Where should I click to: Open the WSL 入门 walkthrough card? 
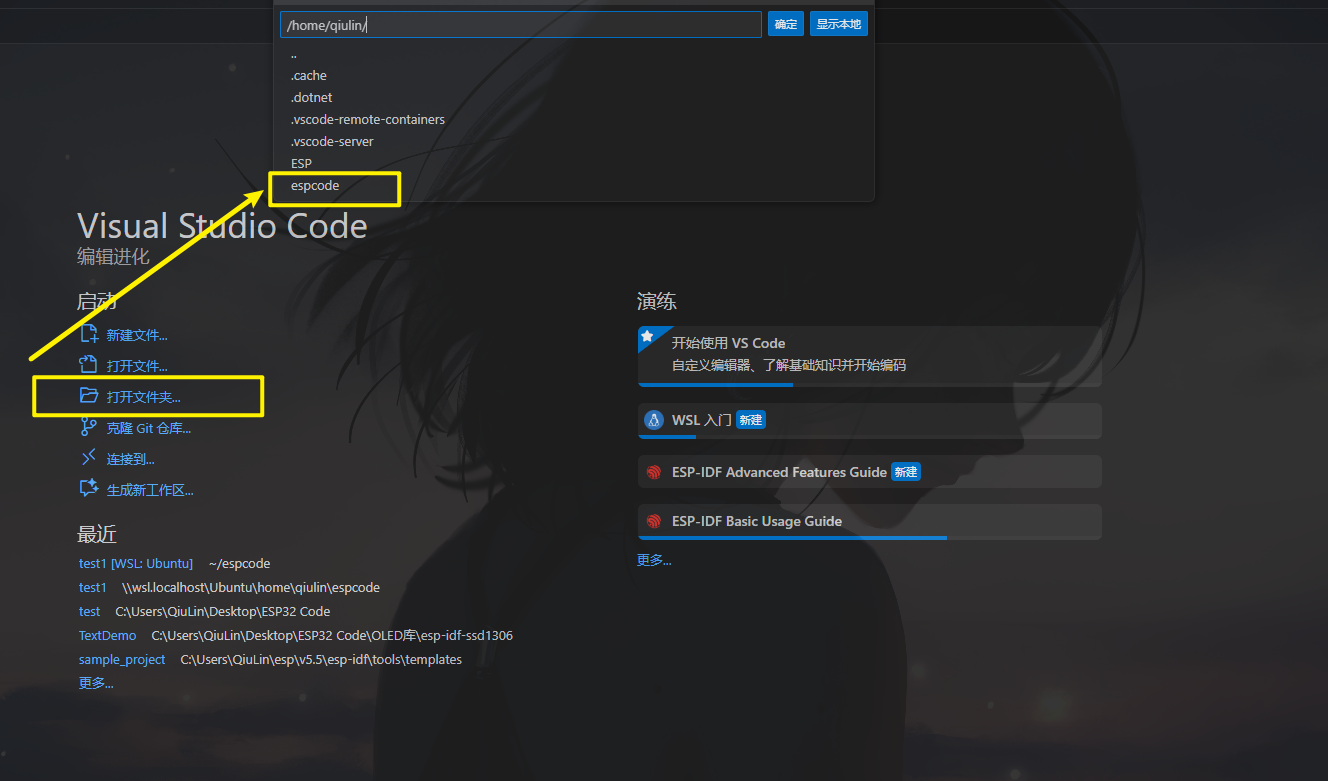point(870,421)
